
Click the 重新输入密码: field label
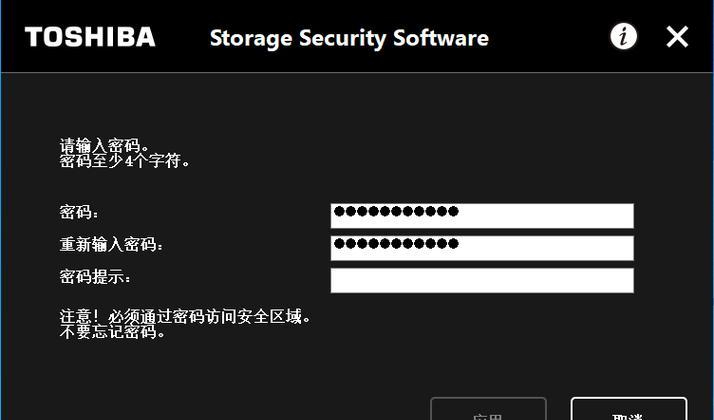(111, 245)
